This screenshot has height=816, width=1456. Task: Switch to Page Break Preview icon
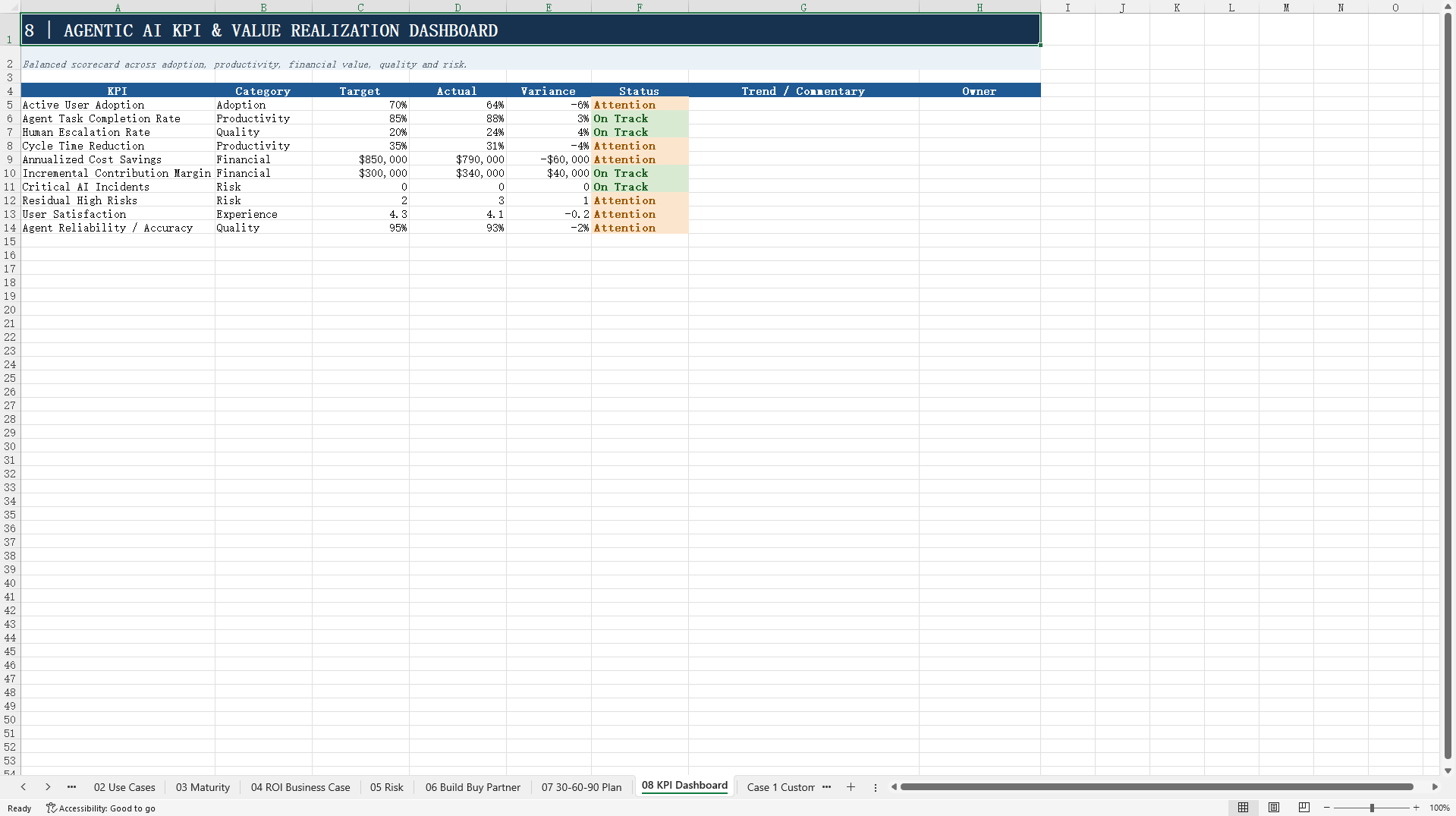click(1304, 808)
